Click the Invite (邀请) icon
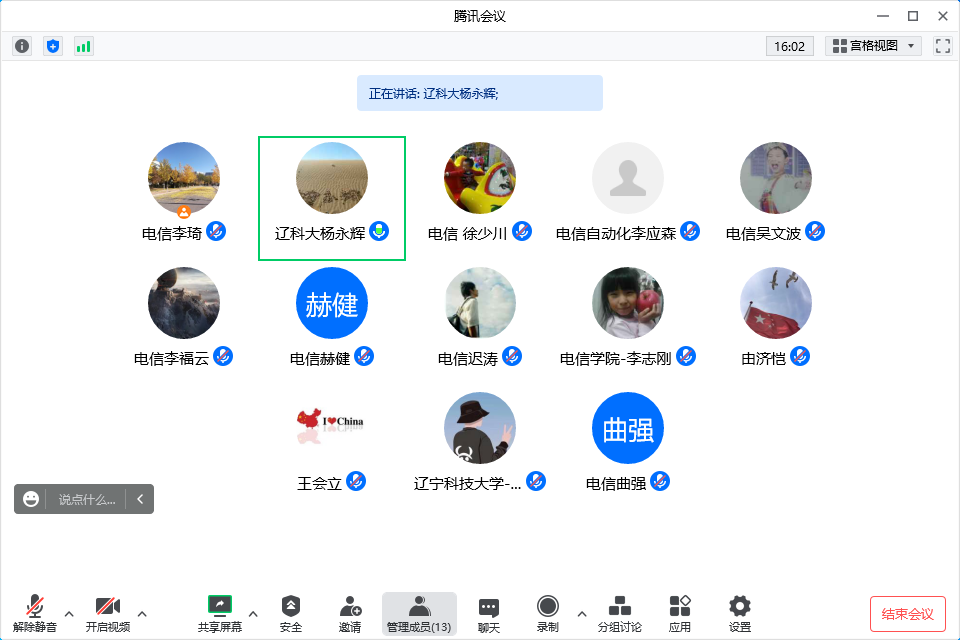Image resolution: width=961 pixels, height=640 pixels. tap(350, 613)
